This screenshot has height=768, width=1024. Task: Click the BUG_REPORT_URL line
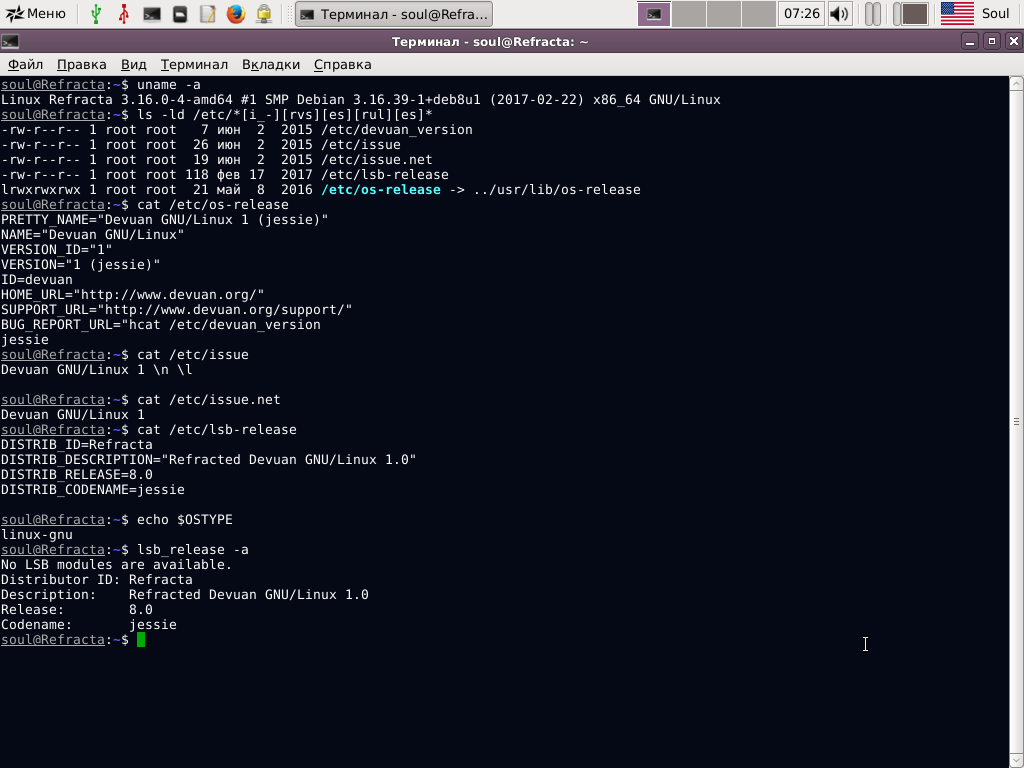coord(161,325)
